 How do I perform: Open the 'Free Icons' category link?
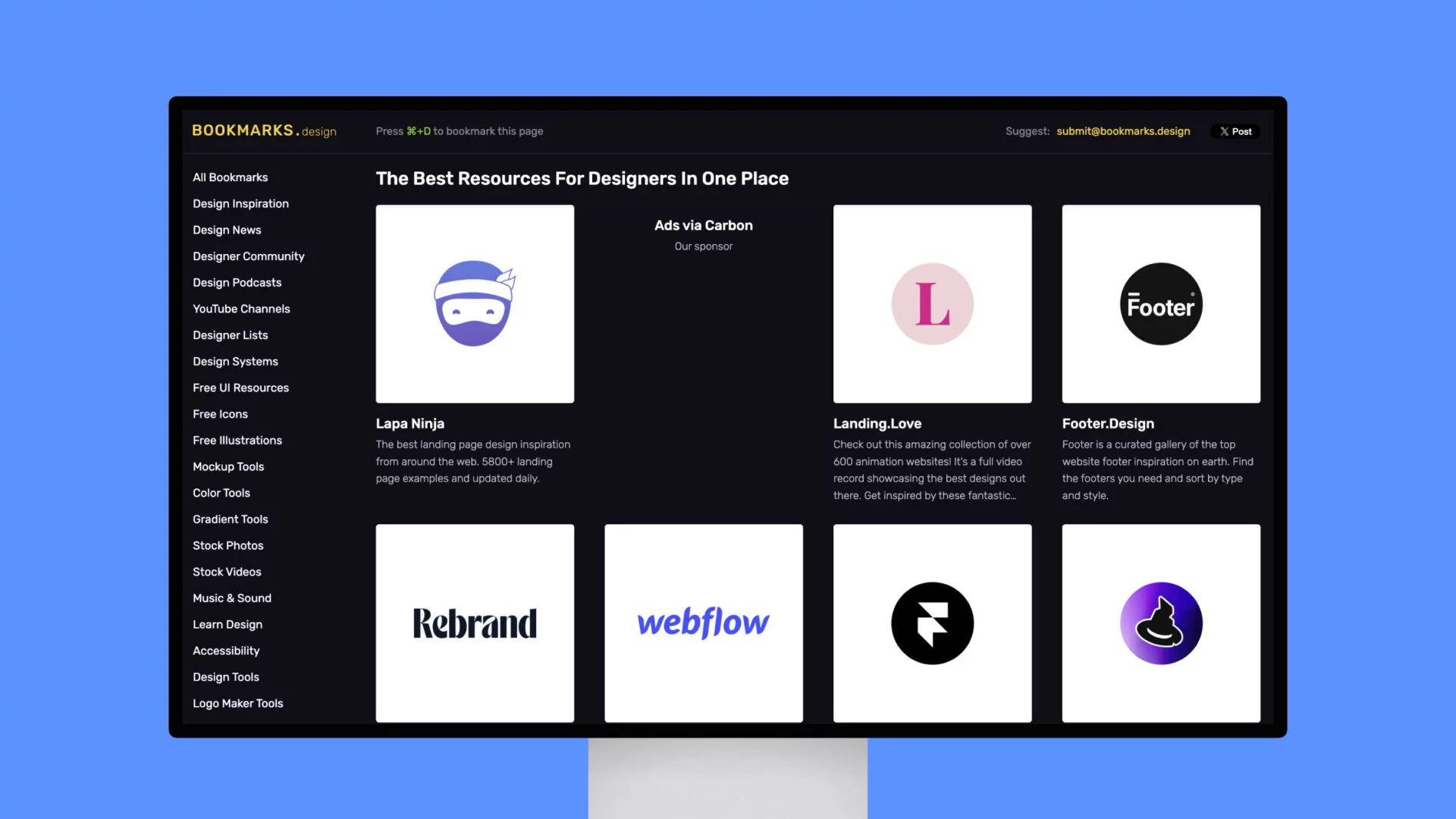point(221,414)
